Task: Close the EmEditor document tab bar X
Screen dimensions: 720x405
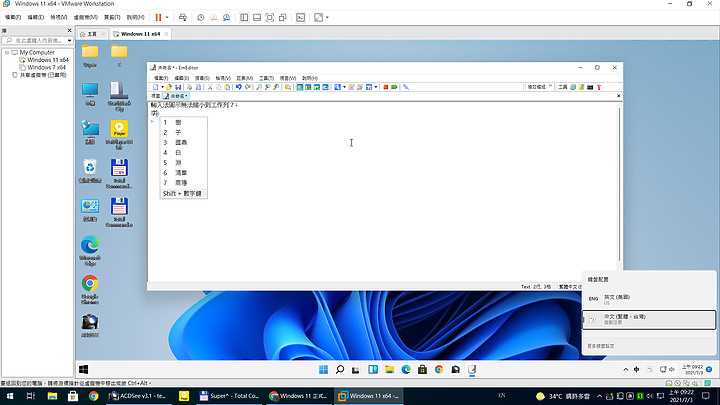Action: [x=619, y=96]
